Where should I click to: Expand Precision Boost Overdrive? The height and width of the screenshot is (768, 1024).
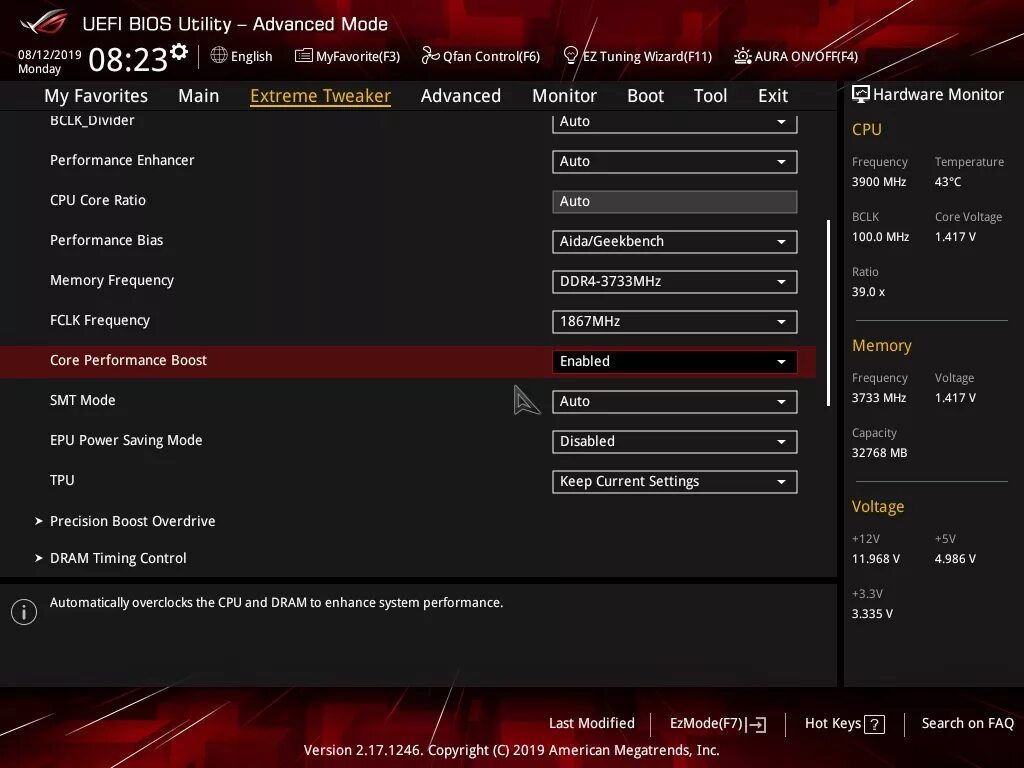[x=132, y=521]
